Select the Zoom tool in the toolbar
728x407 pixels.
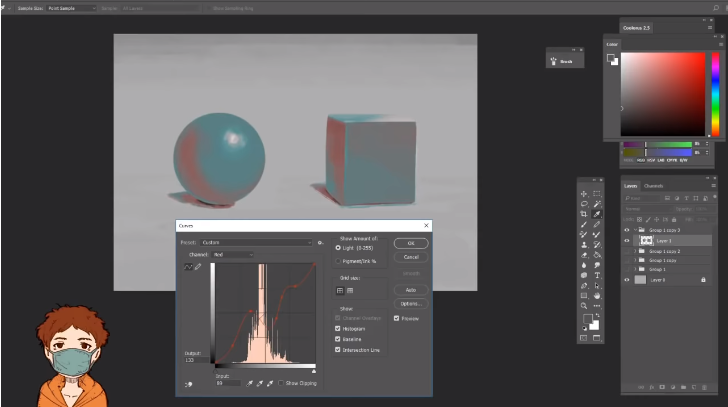(584, 305)
